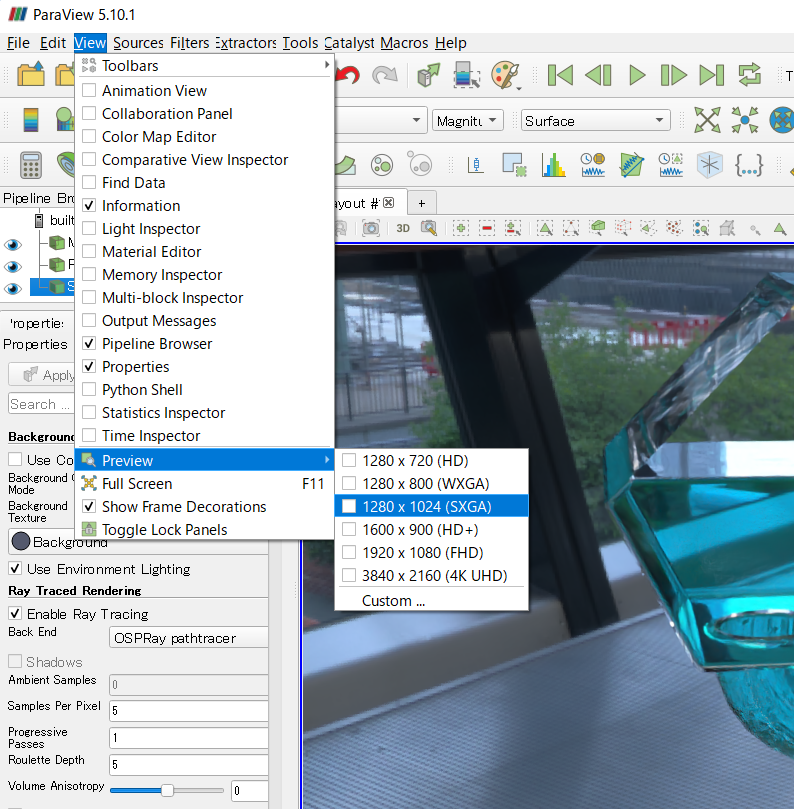Click the Play animation button
This screenshot has width=794, height=809.
(637, 75)
